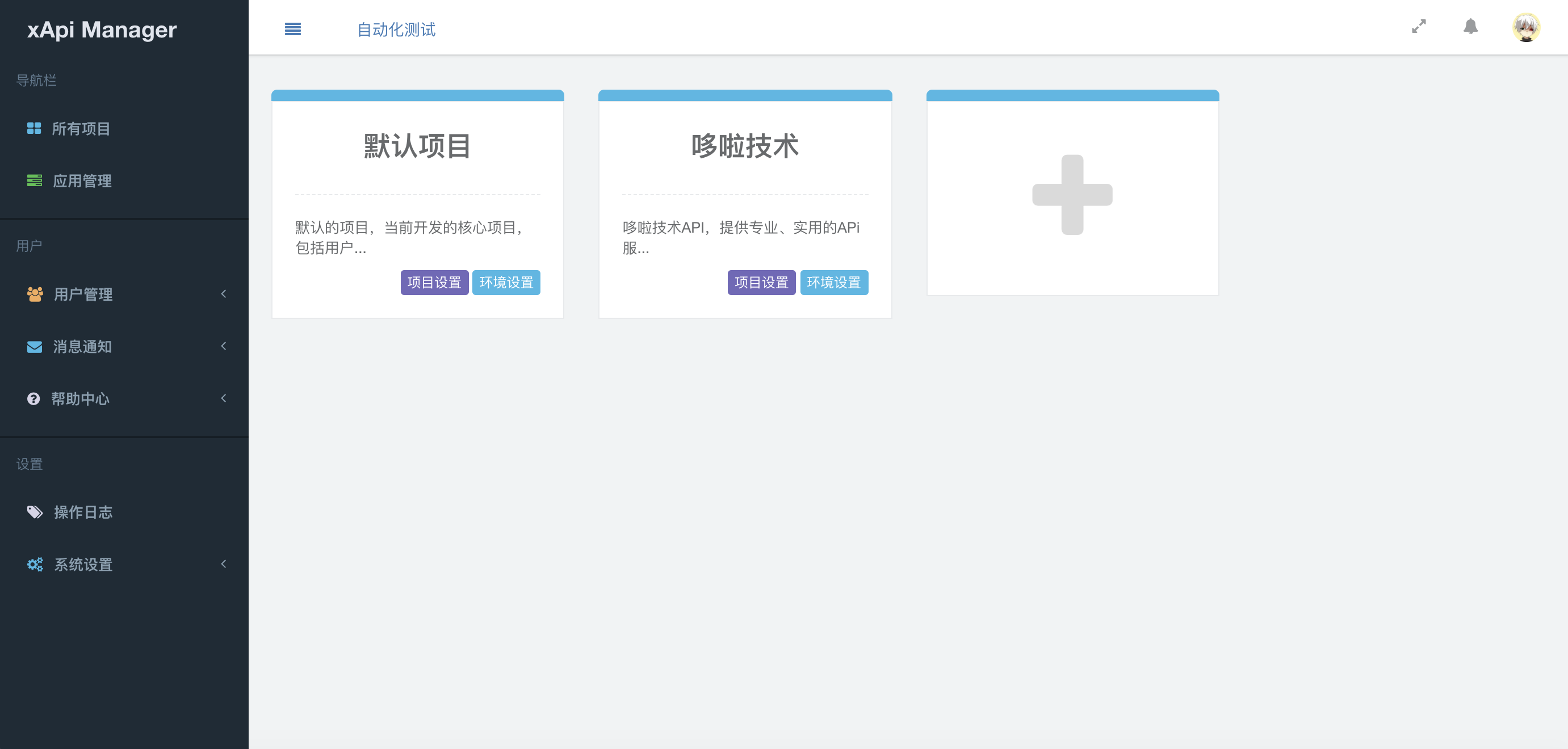Viewport: 1568px width, 749px height.
Task: Expand the 帮助中心 chevron arrow
Action: tap(223, 398)
